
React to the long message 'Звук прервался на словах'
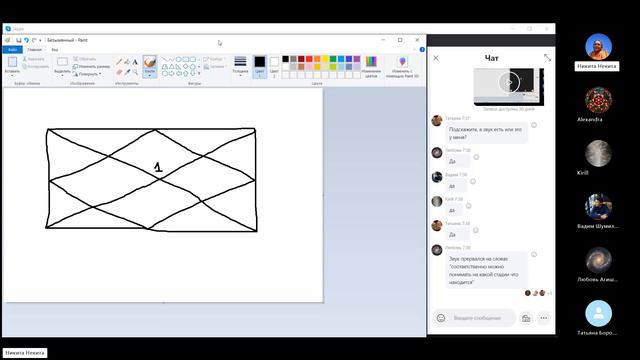pyautogui.click(x=534, y=254)
